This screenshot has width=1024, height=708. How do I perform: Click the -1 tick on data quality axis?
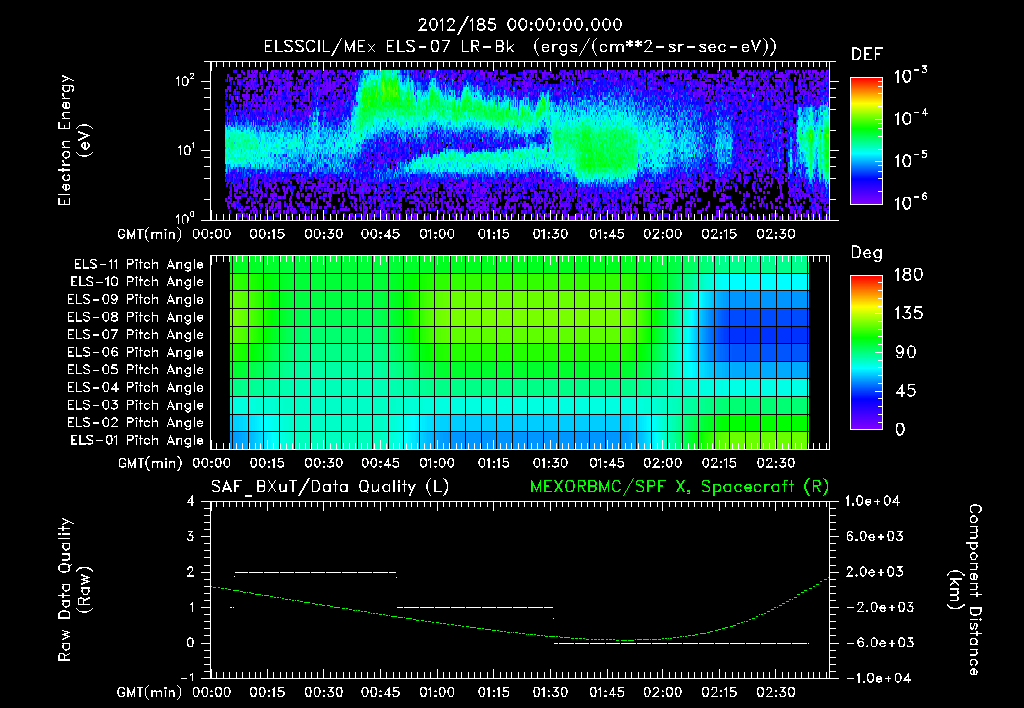[x=187, y=677]
